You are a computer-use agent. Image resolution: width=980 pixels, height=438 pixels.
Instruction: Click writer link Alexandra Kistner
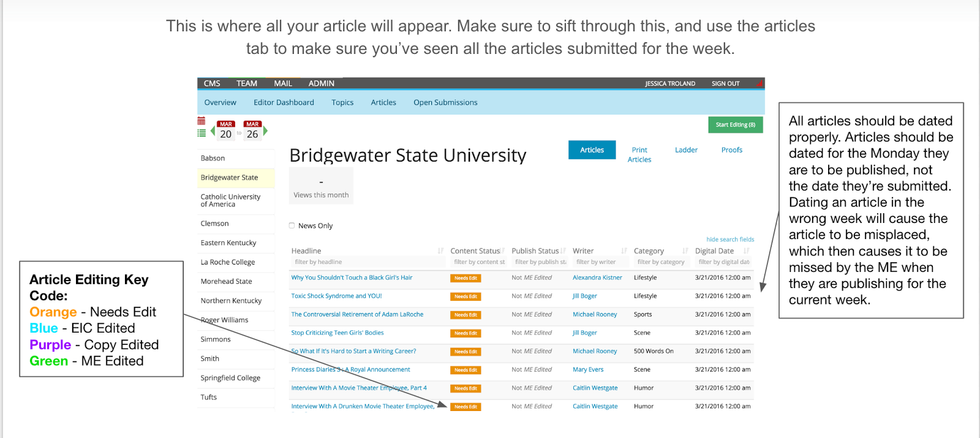[598, 278]
